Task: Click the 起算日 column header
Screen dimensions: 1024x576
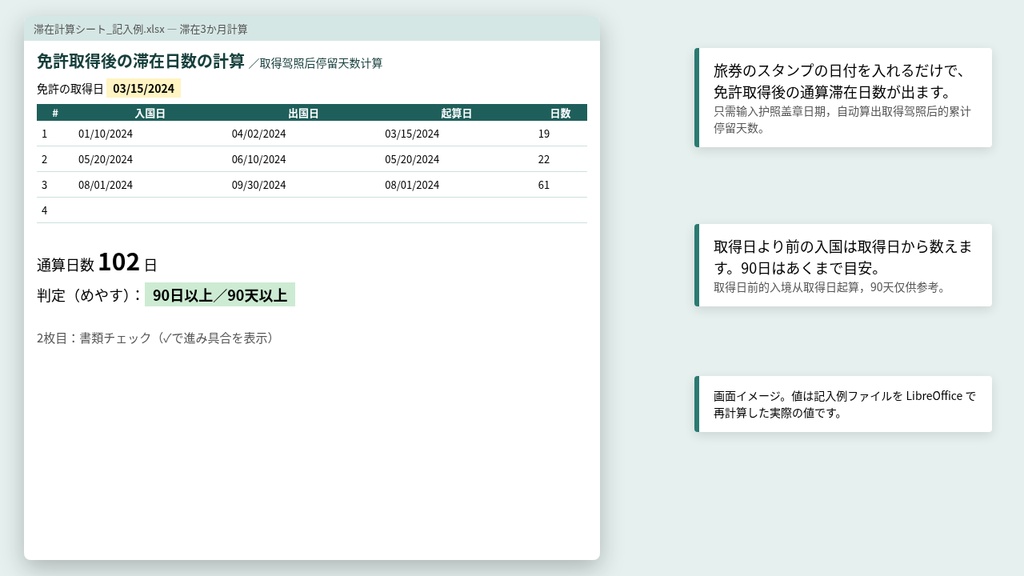Action: click(x=456, y=113)
